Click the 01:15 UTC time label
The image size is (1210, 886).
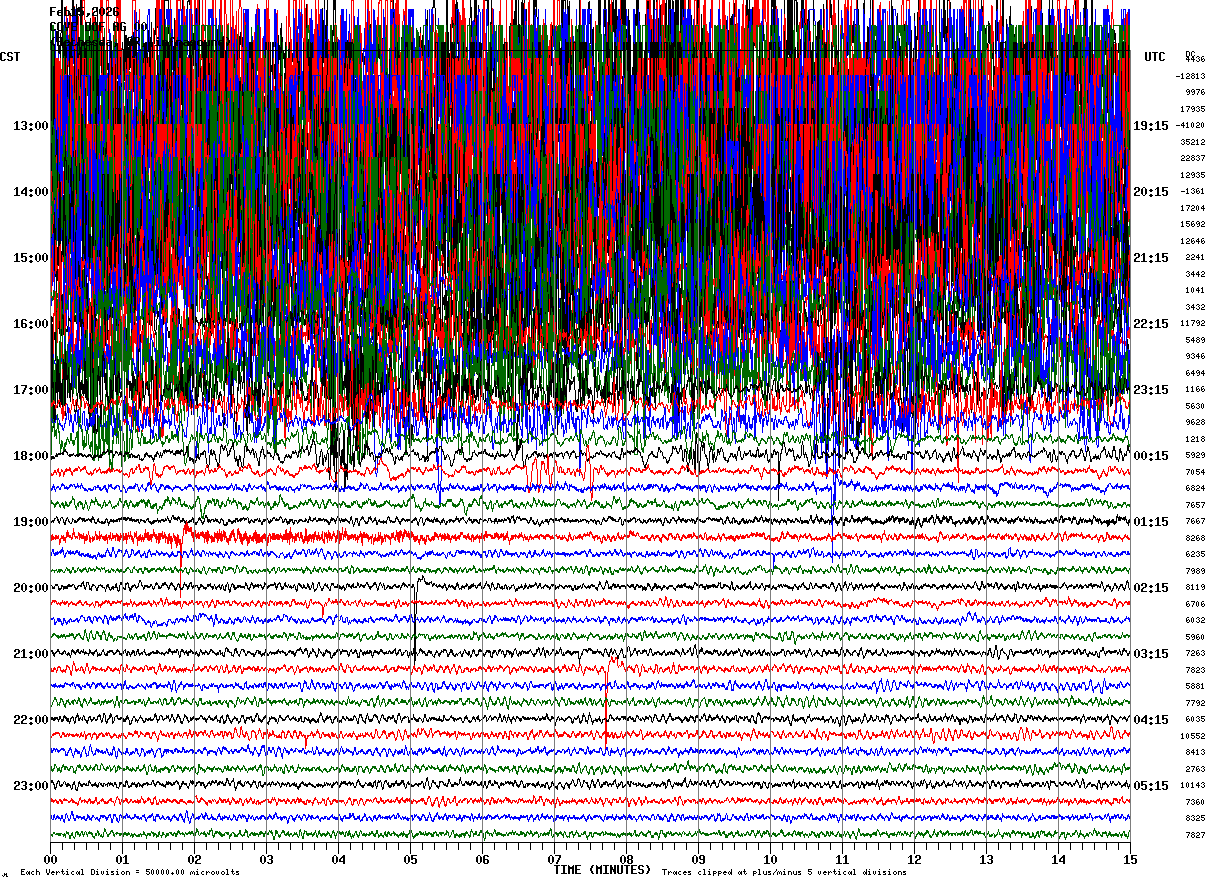coord(1151,522)
